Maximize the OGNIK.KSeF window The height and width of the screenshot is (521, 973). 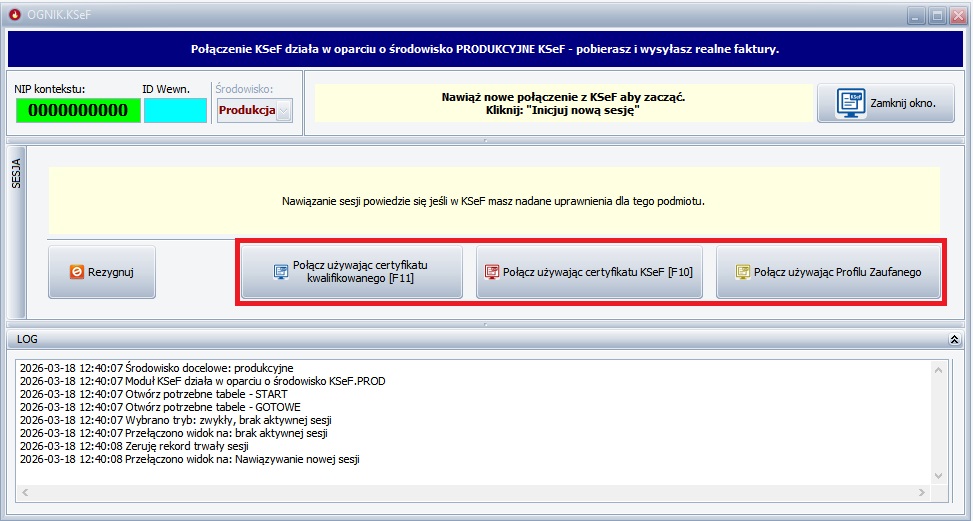point(936,15)
